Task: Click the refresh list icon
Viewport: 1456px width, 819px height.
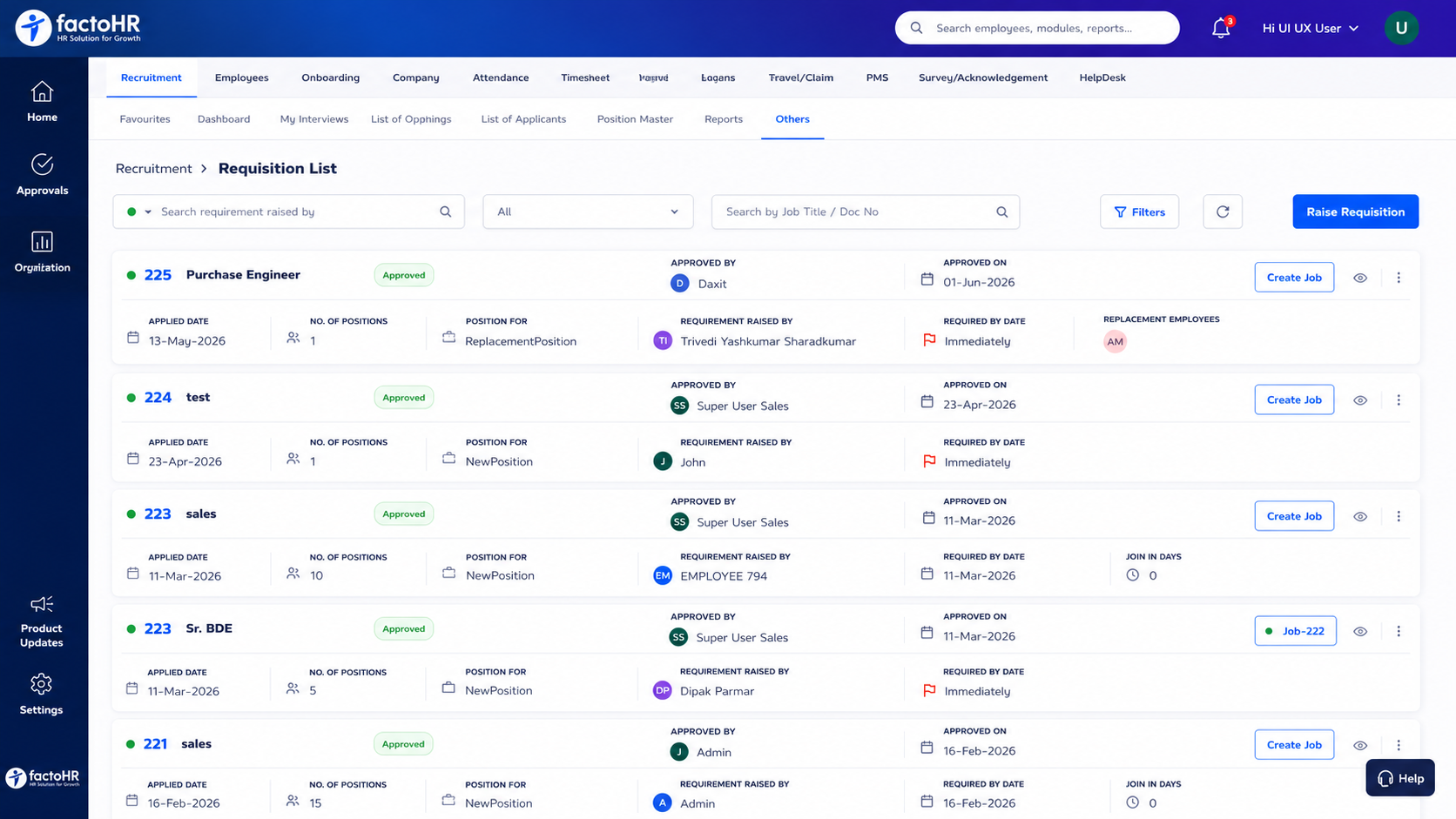Action: point(1223,211)
